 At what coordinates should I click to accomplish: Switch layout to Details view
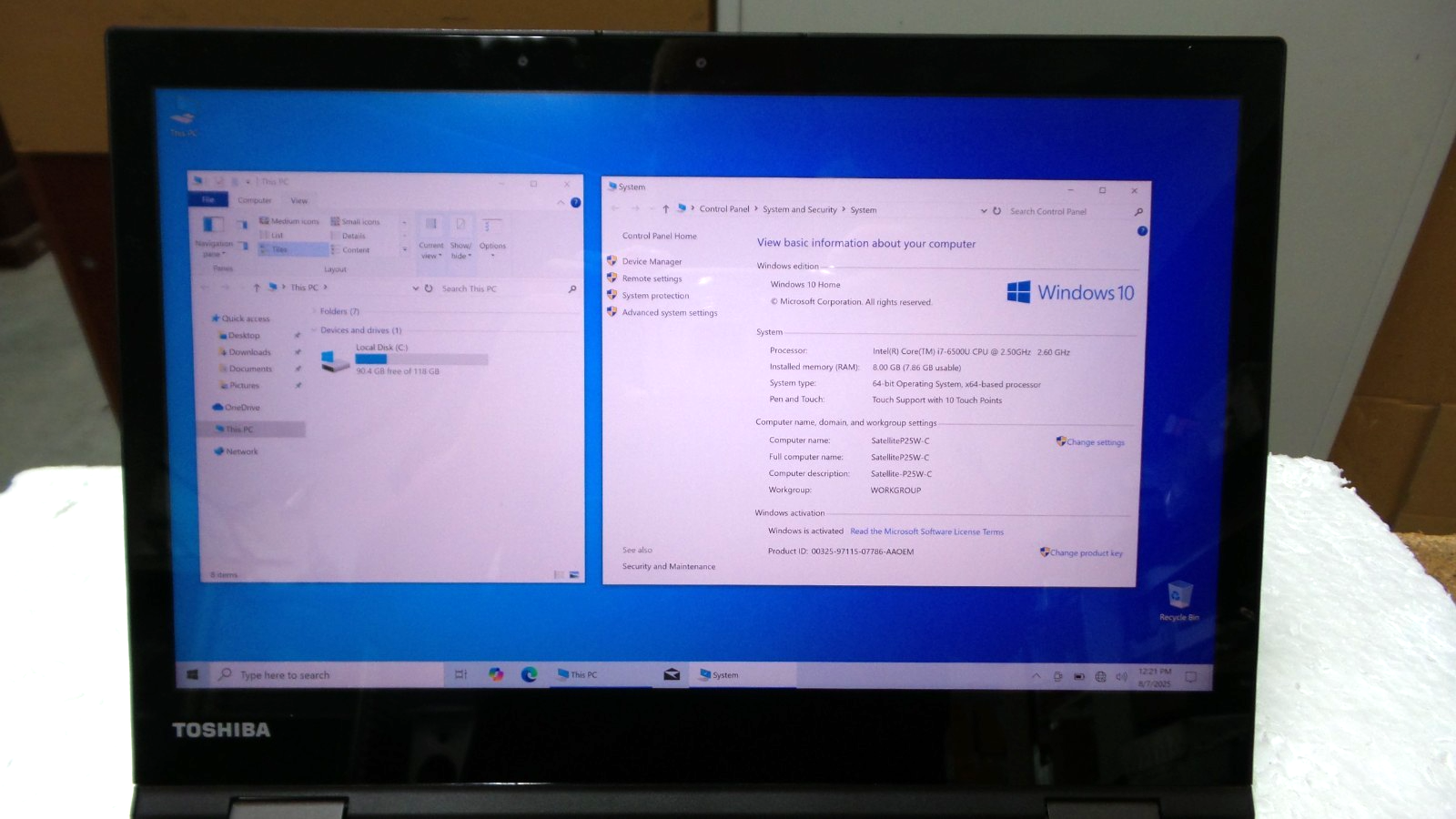coord(353,236)
